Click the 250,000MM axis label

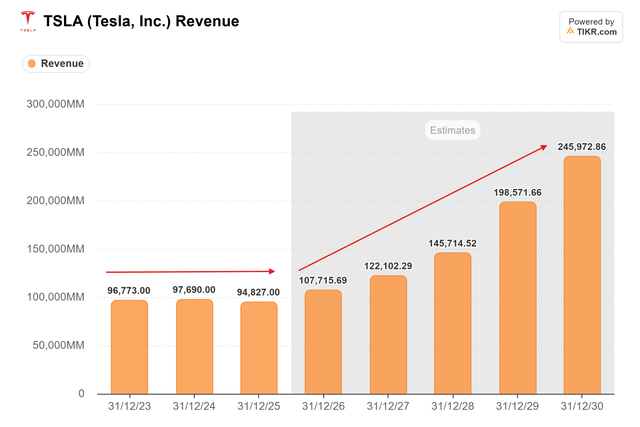click(56, 152)
